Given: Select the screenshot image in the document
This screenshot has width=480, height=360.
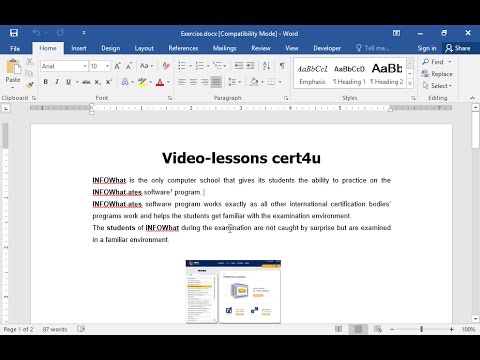Looking at the screenshot, I should click(233, 292).
